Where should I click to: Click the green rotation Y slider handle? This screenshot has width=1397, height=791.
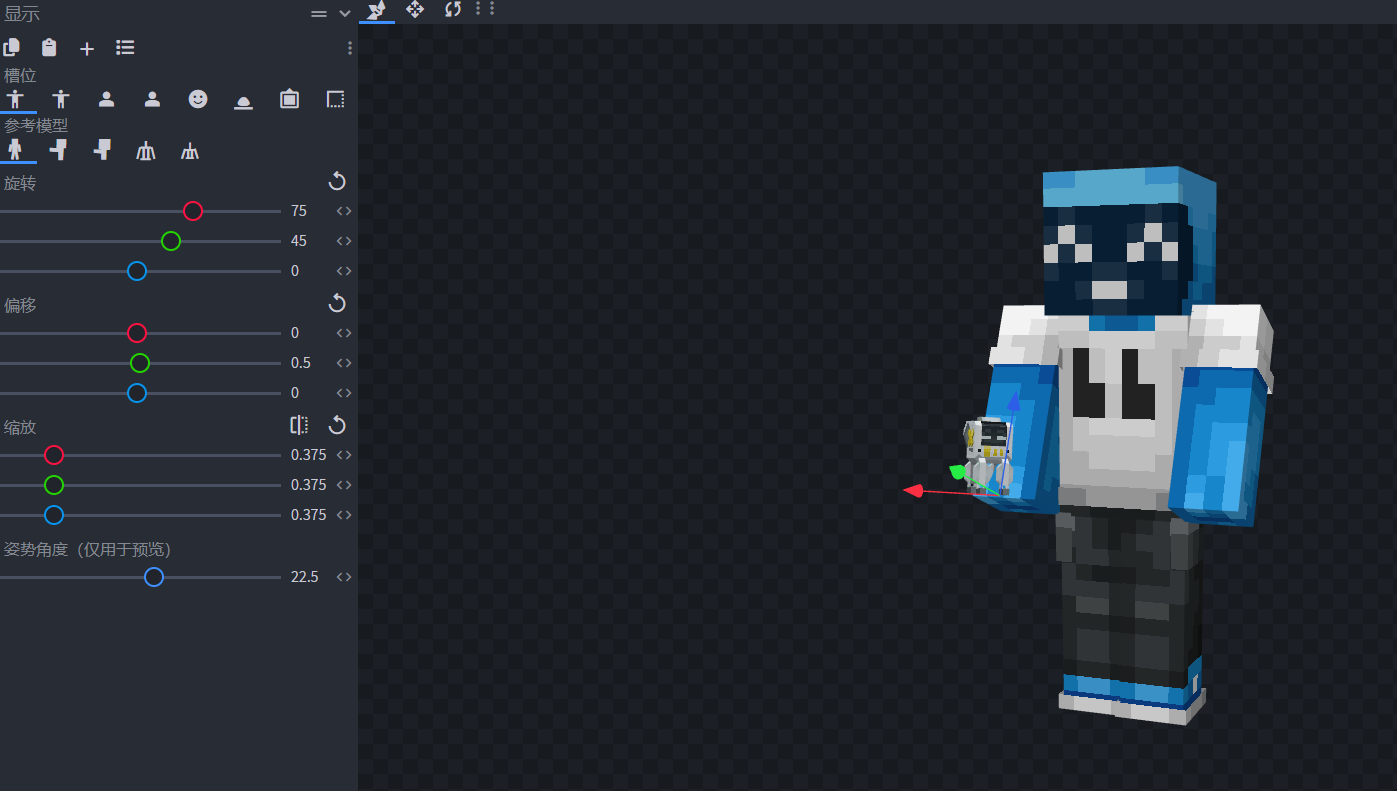[x=171, y=241]
